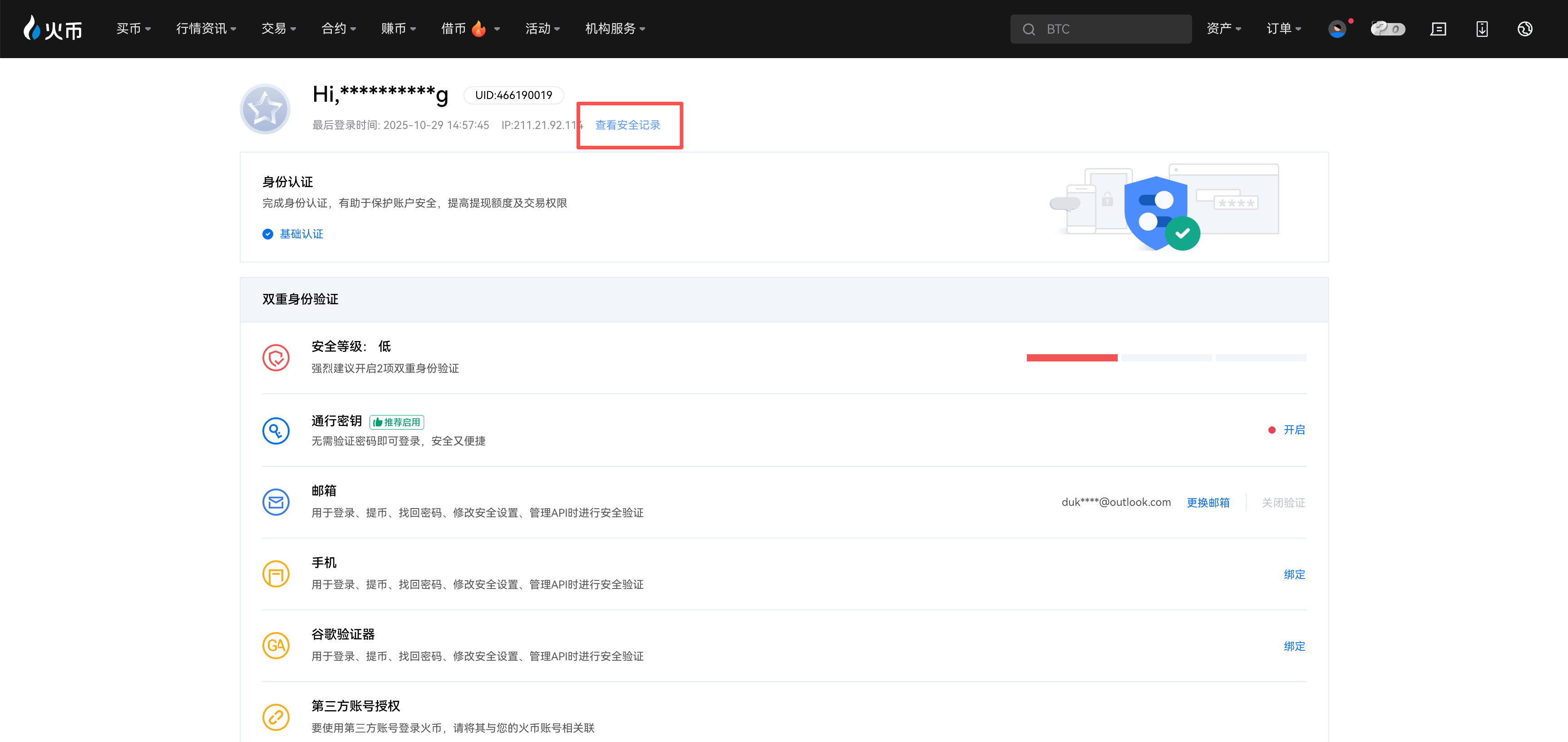This screenshot has width=1568, height=742.
Task: Click the passkey key icon
Action: [x=276, y=430]
